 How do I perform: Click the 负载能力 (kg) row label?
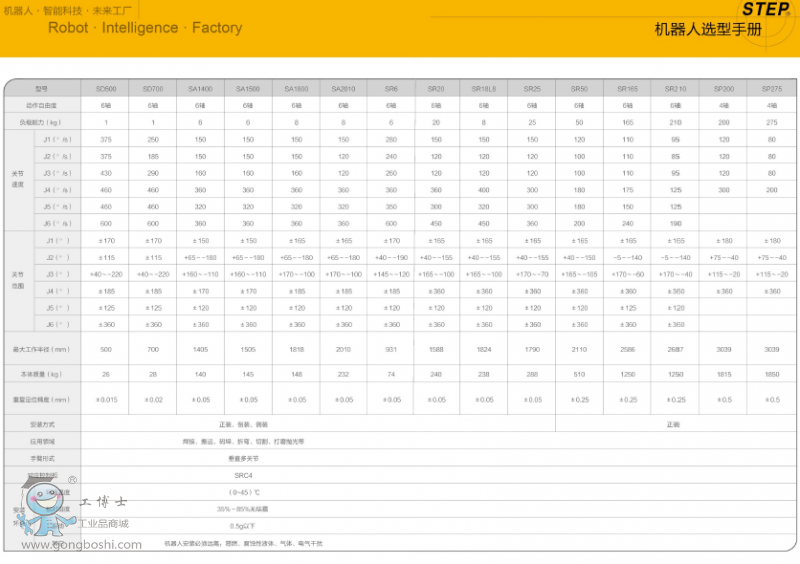42,121
